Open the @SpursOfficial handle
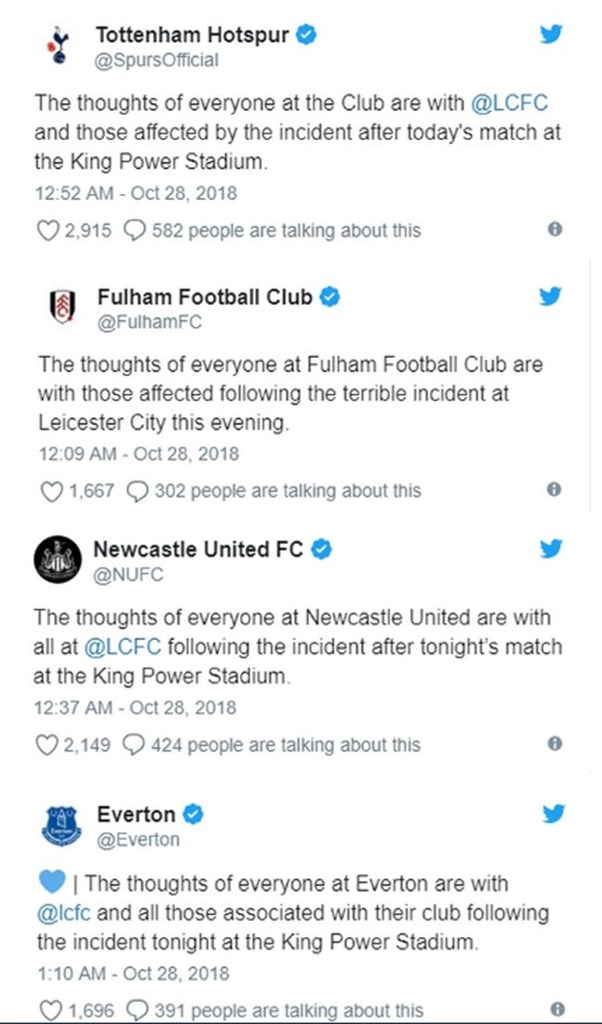This screenshot has height=1024, width=602. tap(156, 60)
